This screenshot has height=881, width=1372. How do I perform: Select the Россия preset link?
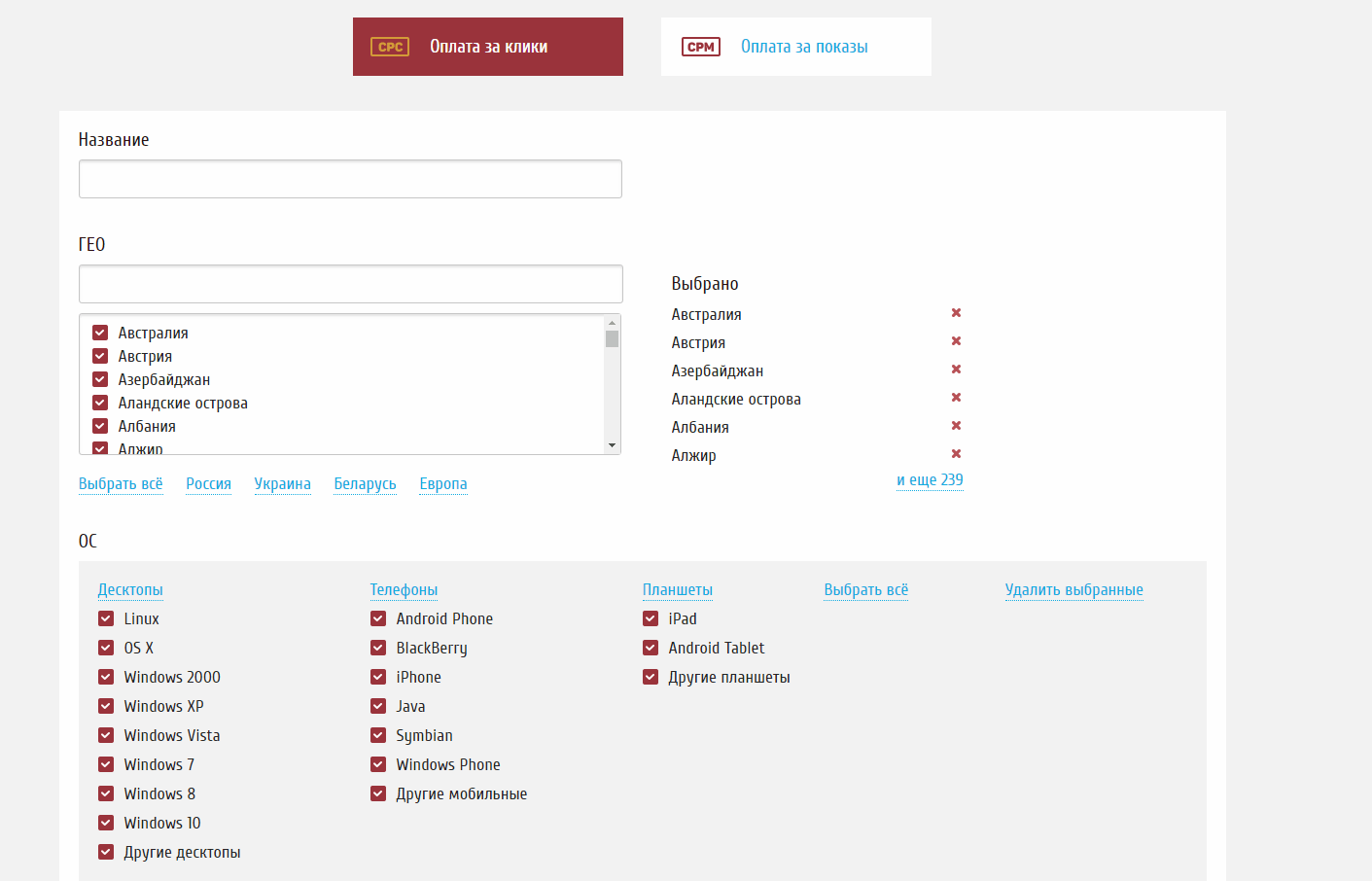point(209,484)
